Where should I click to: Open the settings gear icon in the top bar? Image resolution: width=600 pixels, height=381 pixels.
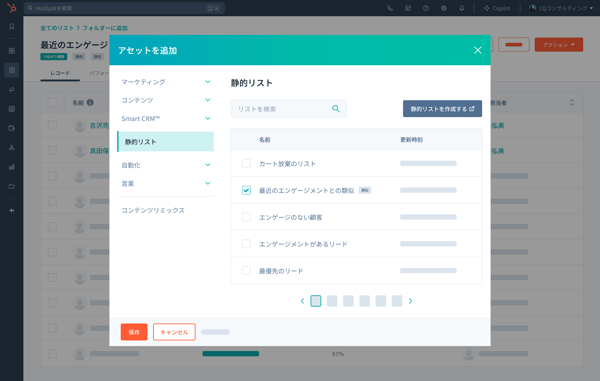point(444,8)
